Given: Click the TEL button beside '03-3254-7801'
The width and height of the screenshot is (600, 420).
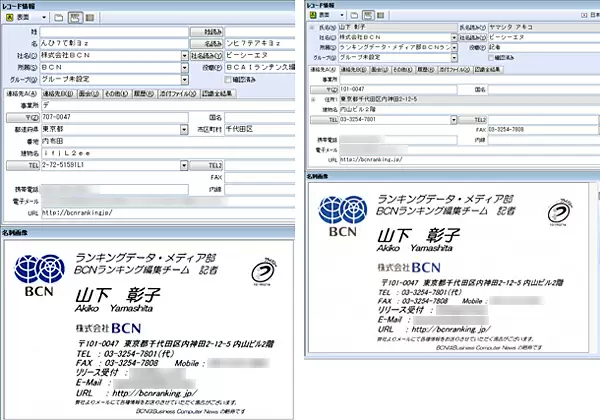Looking at the screenshot, I should (x=324, y=120).
